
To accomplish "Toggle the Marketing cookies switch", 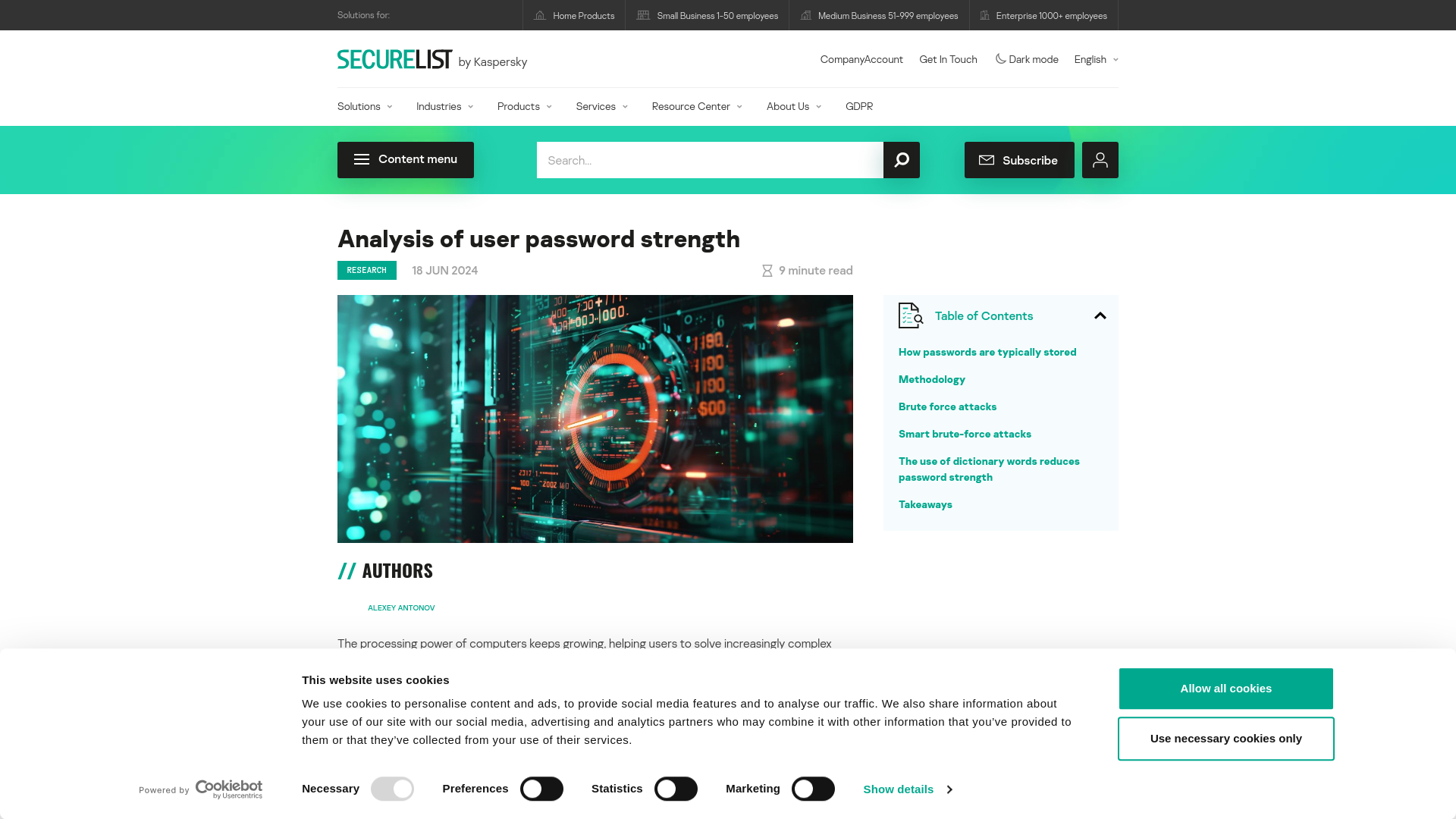I will 812,788.
